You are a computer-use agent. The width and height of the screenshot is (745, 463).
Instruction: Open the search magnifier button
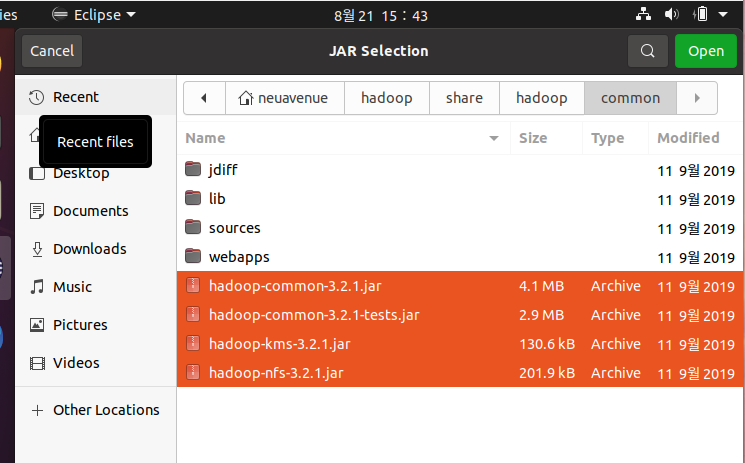coord(648,51)
